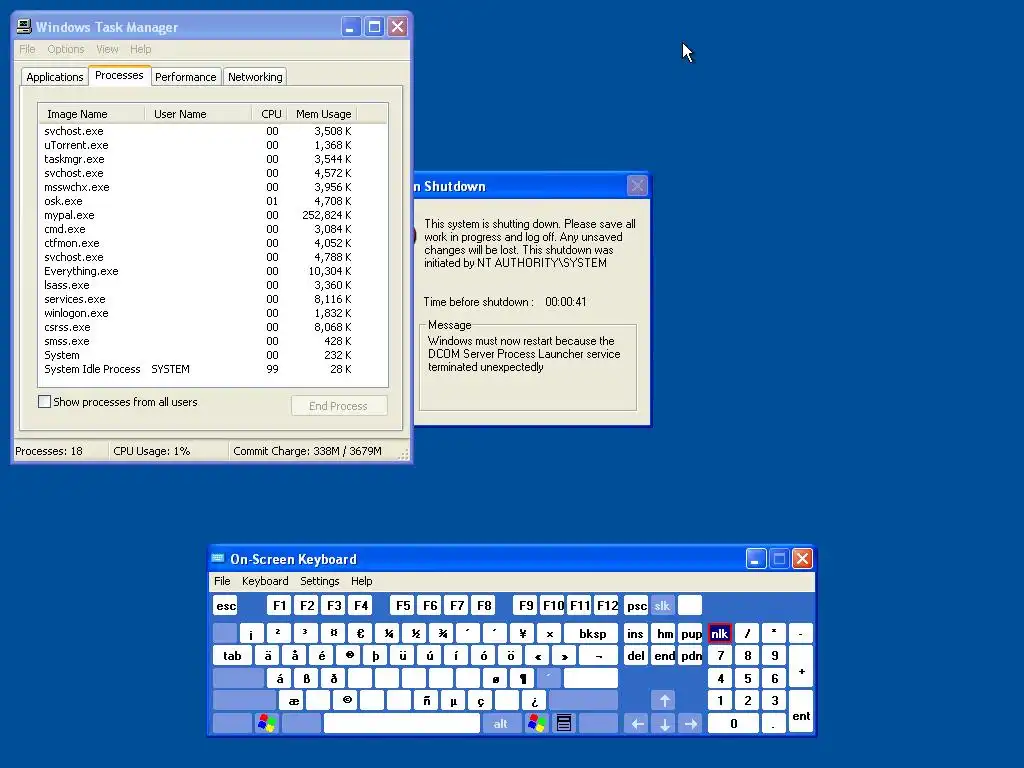Click the up arrow key on the keyboard
The height and width of the screenshot is (768, 1024).
(664, 701)
